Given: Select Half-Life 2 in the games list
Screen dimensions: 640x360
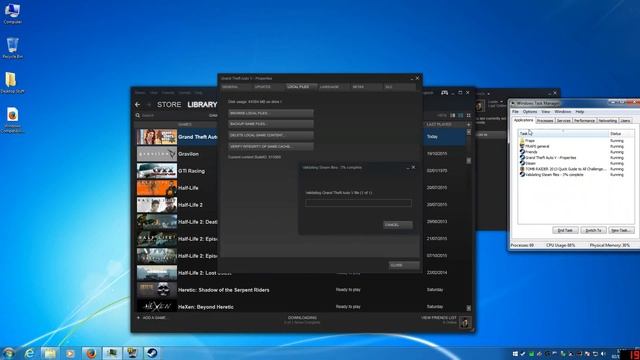Looking at the screenshot, I should click(x=190, y=205).
